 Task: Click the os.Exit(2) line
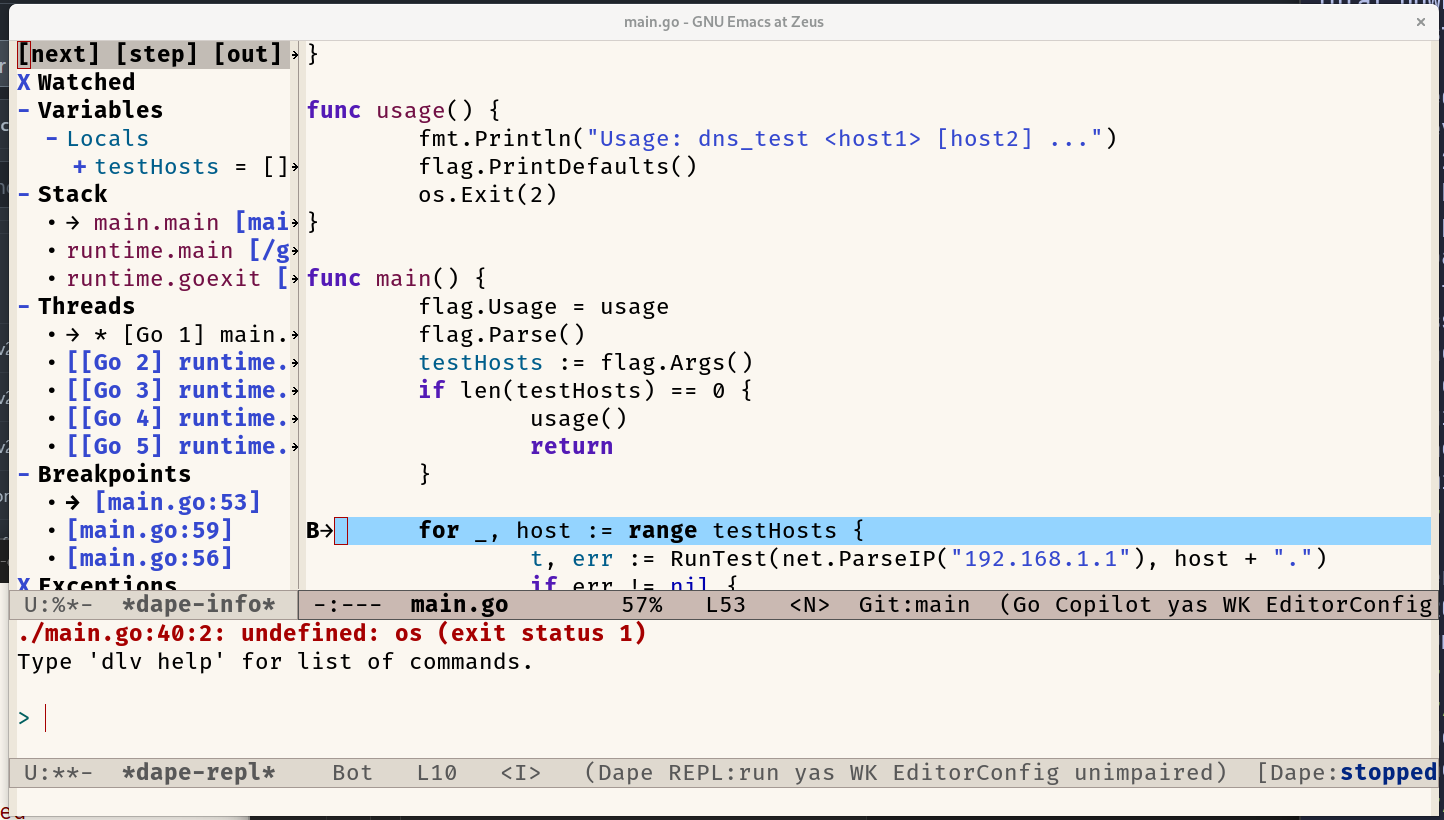[488, 194]
